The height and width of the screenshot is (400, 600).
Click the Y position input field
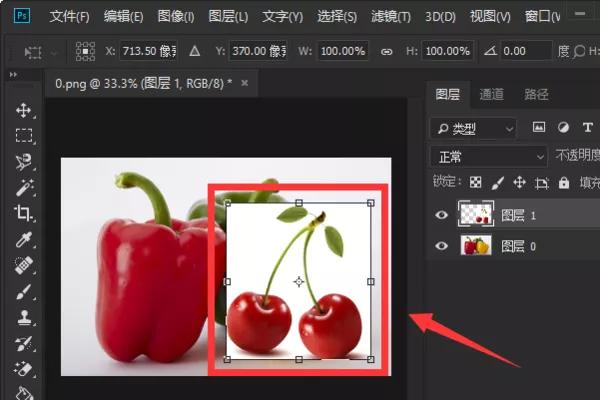(259, 51)
